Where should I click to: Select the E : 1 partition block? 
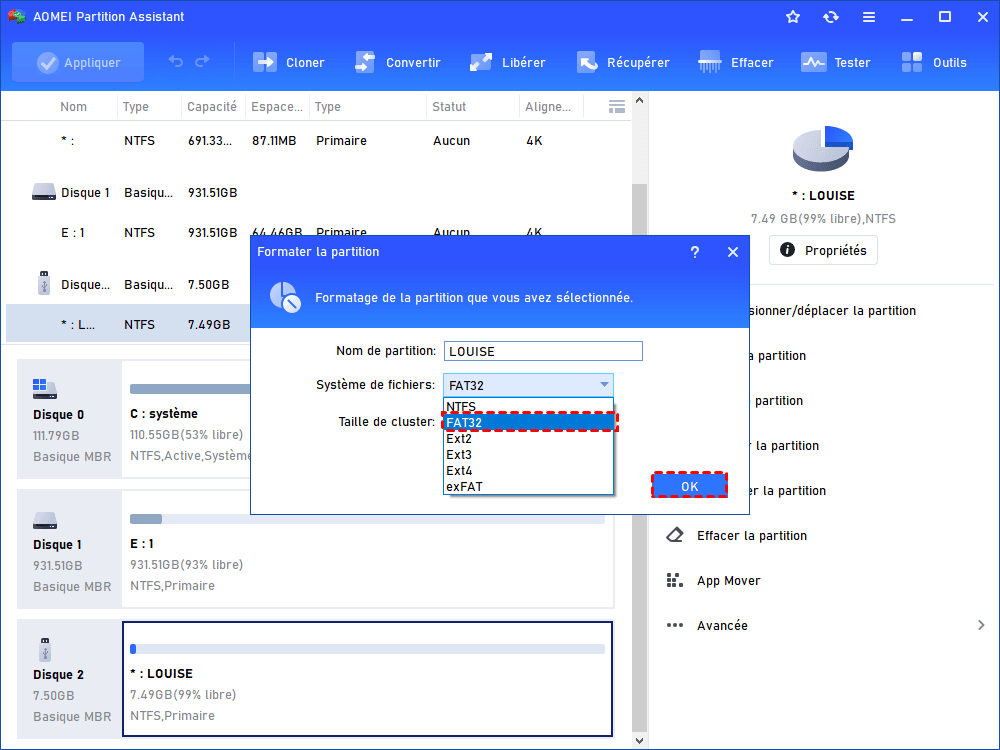click(367, 550)
